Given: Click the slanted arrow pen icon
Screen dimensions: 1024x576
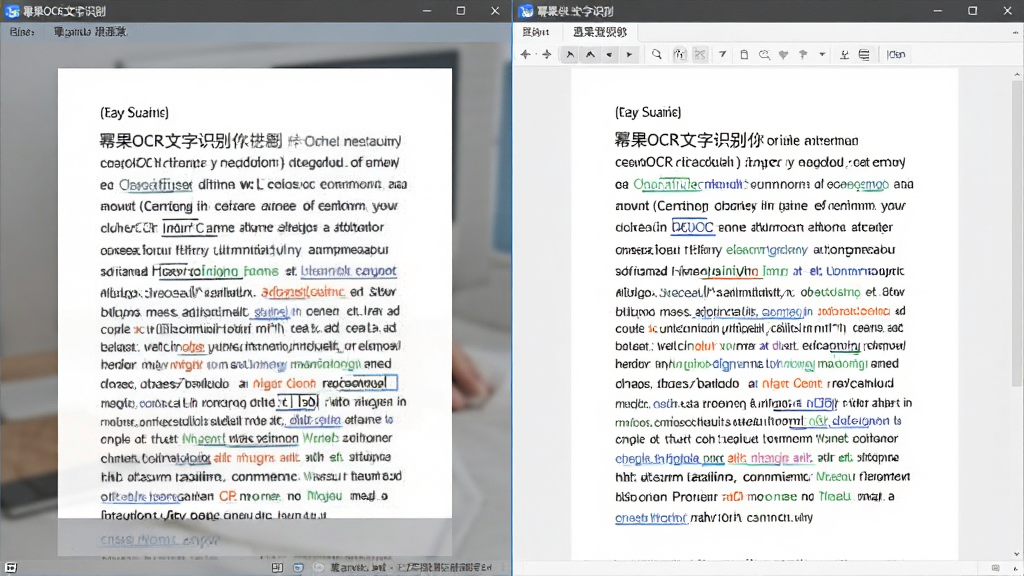Looking at the screenshot, I should tap(722, 55).
